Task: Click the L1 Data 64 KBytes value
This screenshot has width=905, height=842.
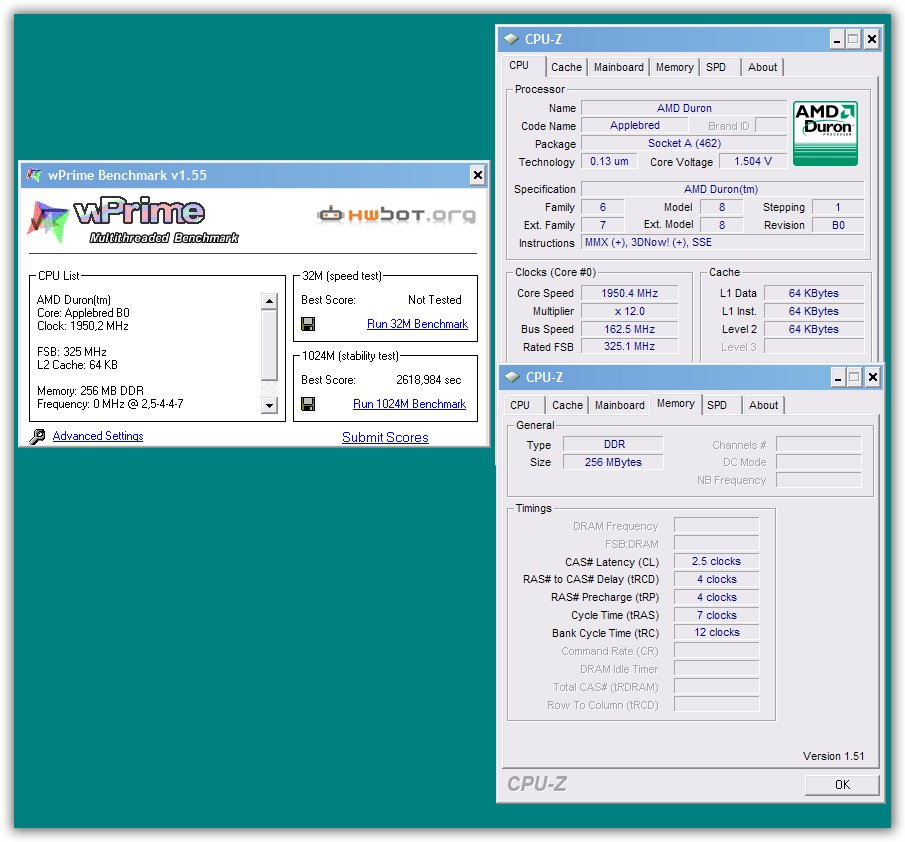Action: (813, 293)
